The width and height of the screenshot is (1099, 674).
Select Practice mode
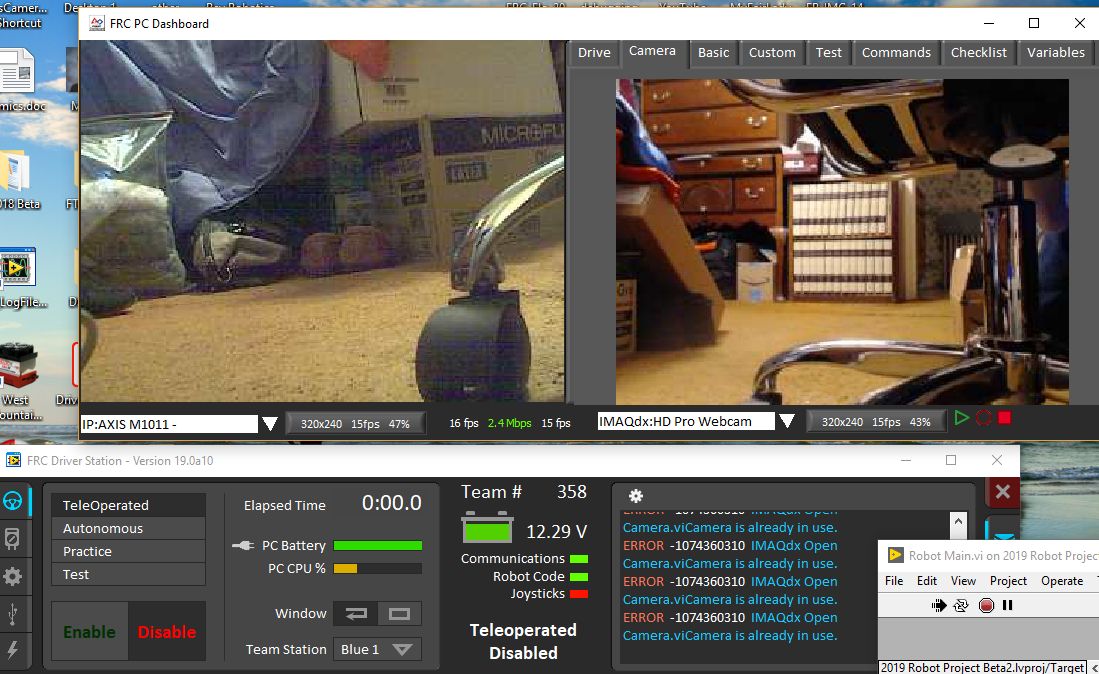pos(128,551)
